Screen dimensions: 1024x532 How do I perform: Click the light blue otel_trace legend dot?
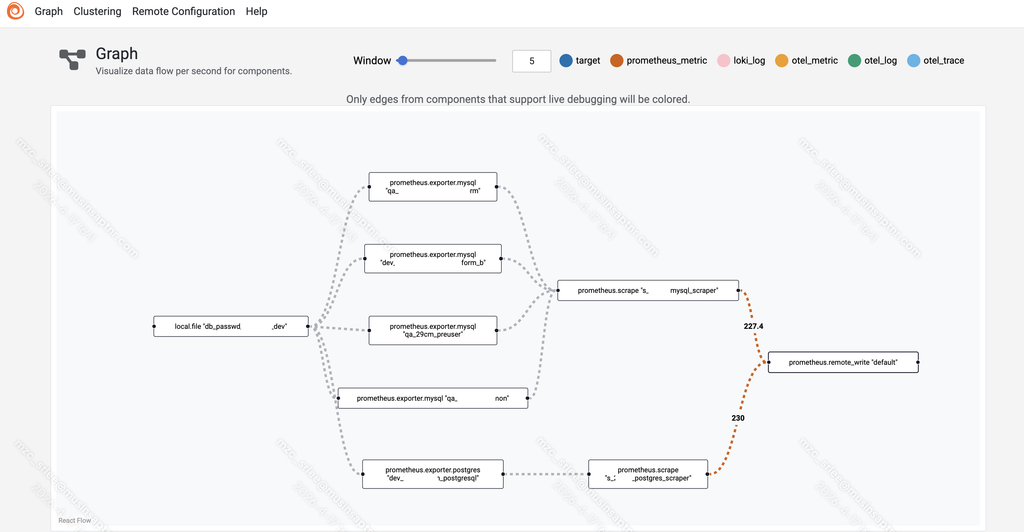pyautogui.click(x=914, y=61)
